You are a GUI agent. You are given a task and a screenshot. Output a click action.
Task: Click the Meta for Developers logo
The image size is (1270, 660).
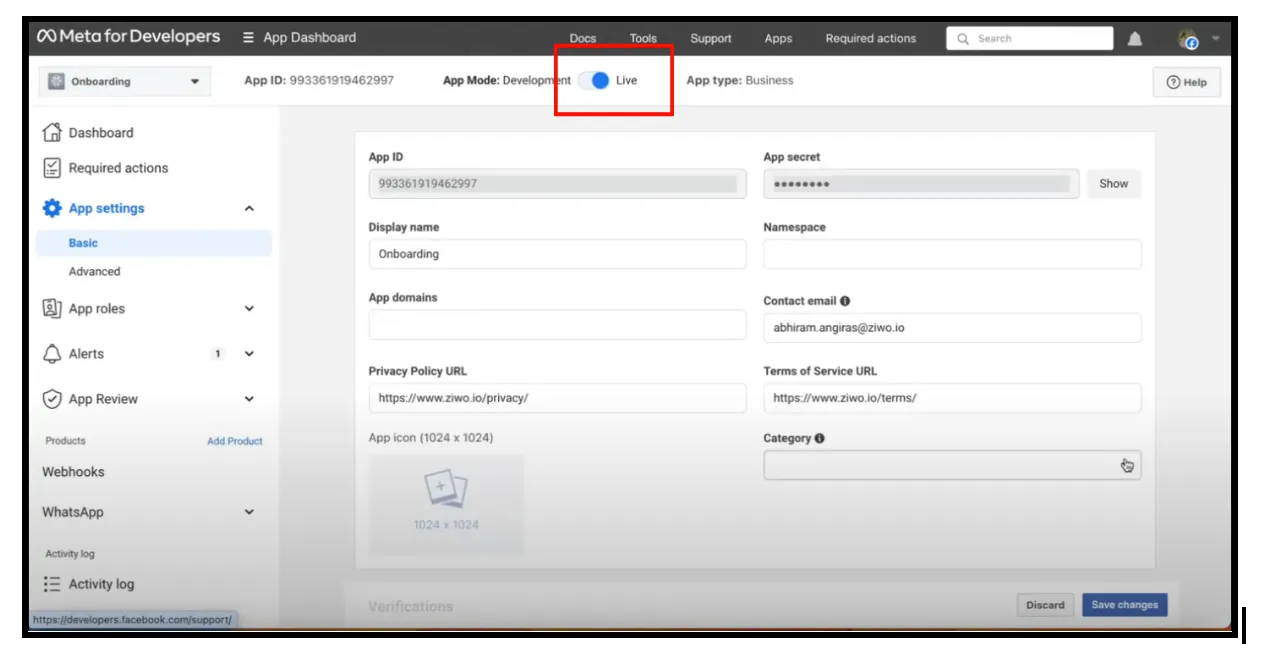tap(128, 37)
